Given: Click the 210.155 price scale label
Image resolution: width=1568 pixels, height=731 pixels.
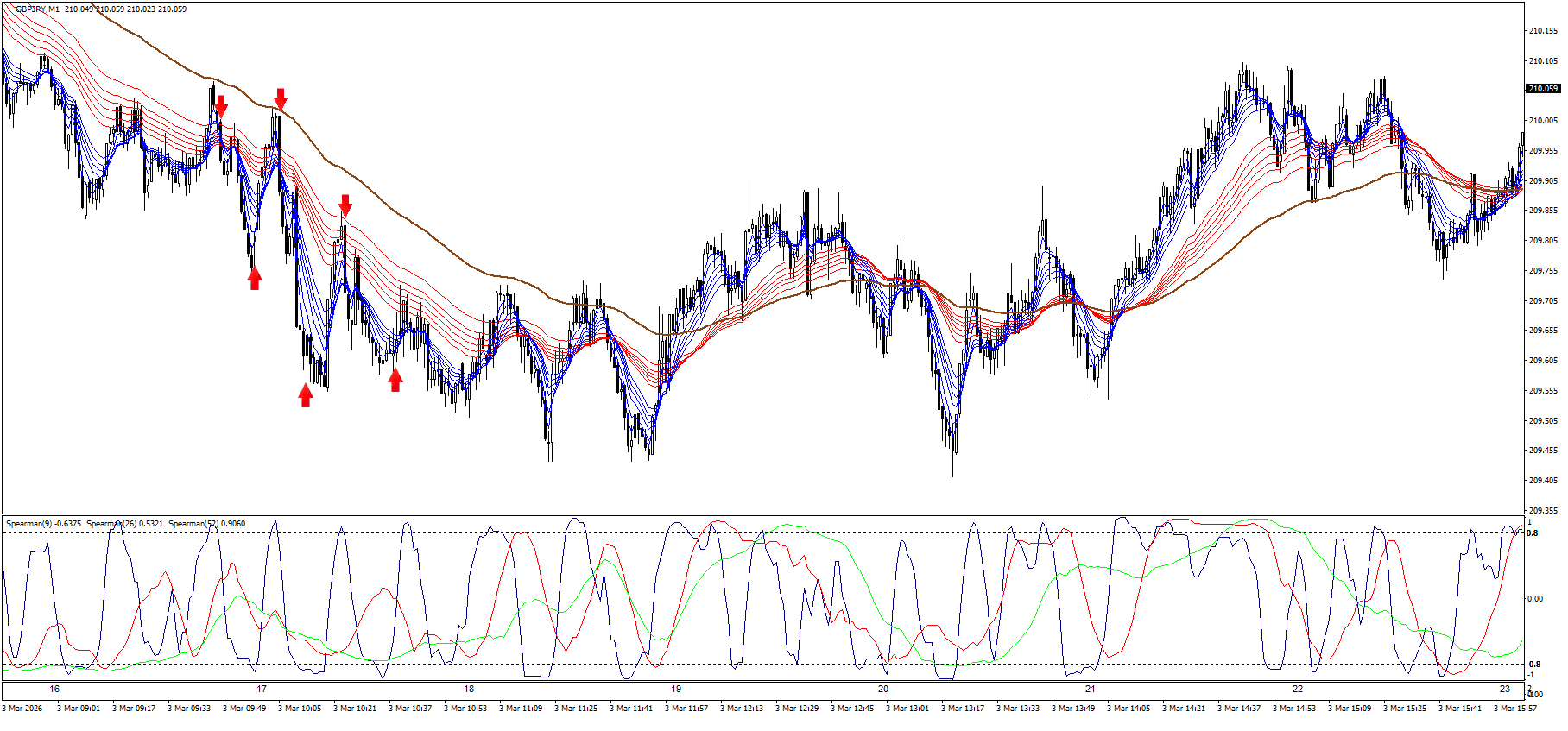Looking at the screenshot, I should (x=1543, y=31).
